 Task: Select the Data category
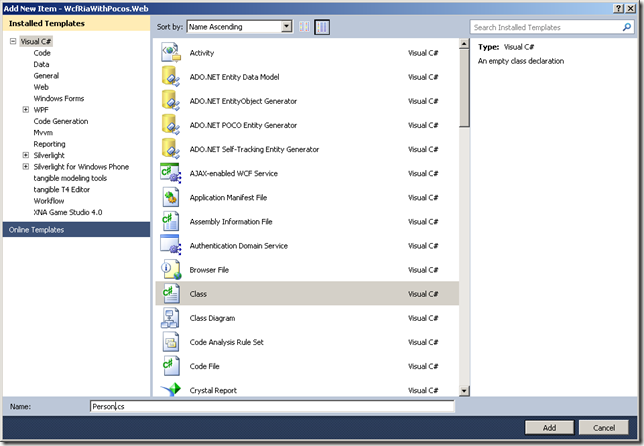click(x=41, y=64)
